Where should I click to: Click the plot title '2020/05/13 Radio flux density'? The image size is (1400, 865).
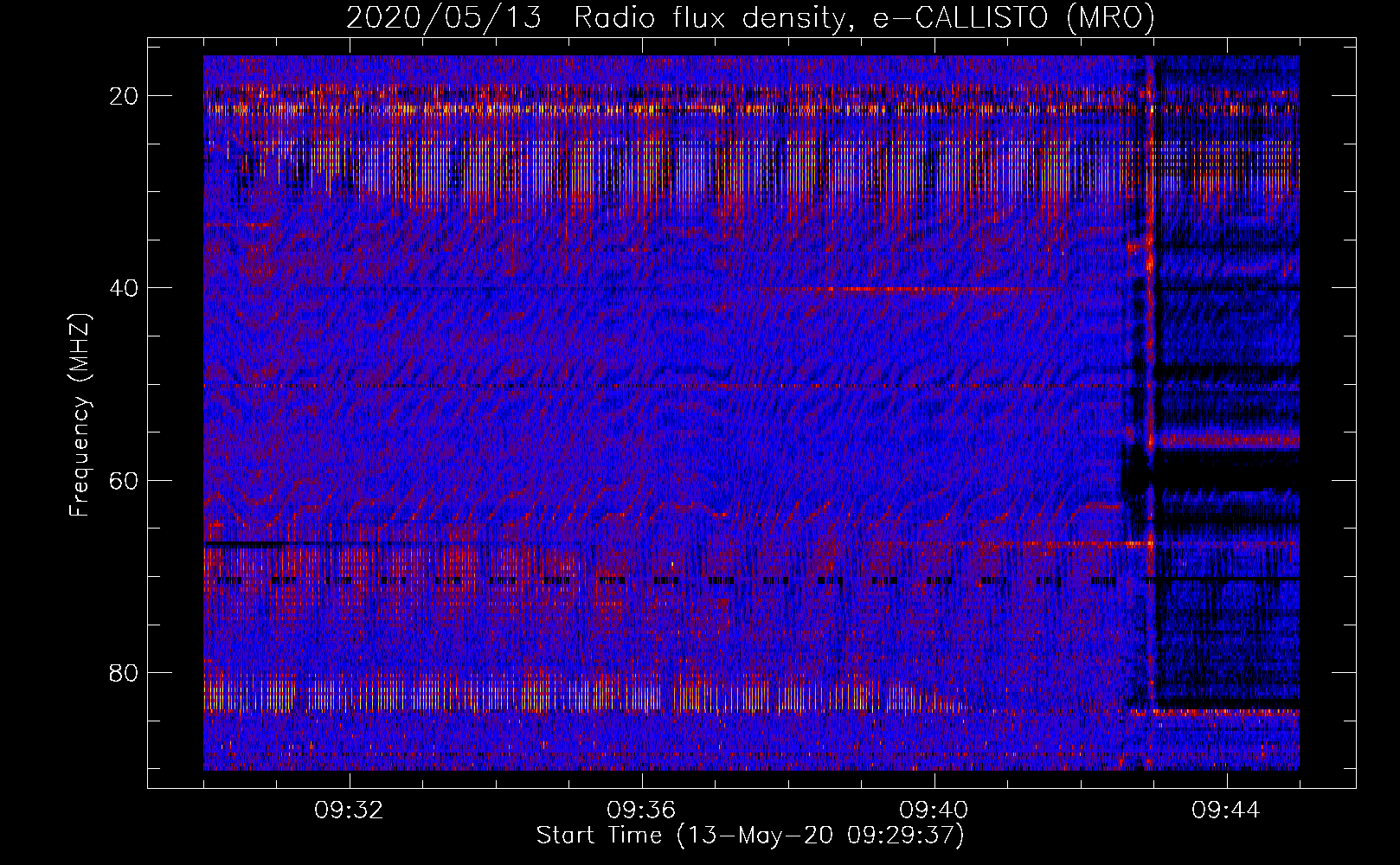[x=750, y=17]
